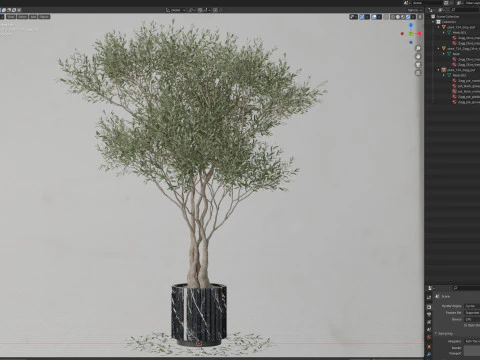Click the properties panel search field

[x=467, y=288]
